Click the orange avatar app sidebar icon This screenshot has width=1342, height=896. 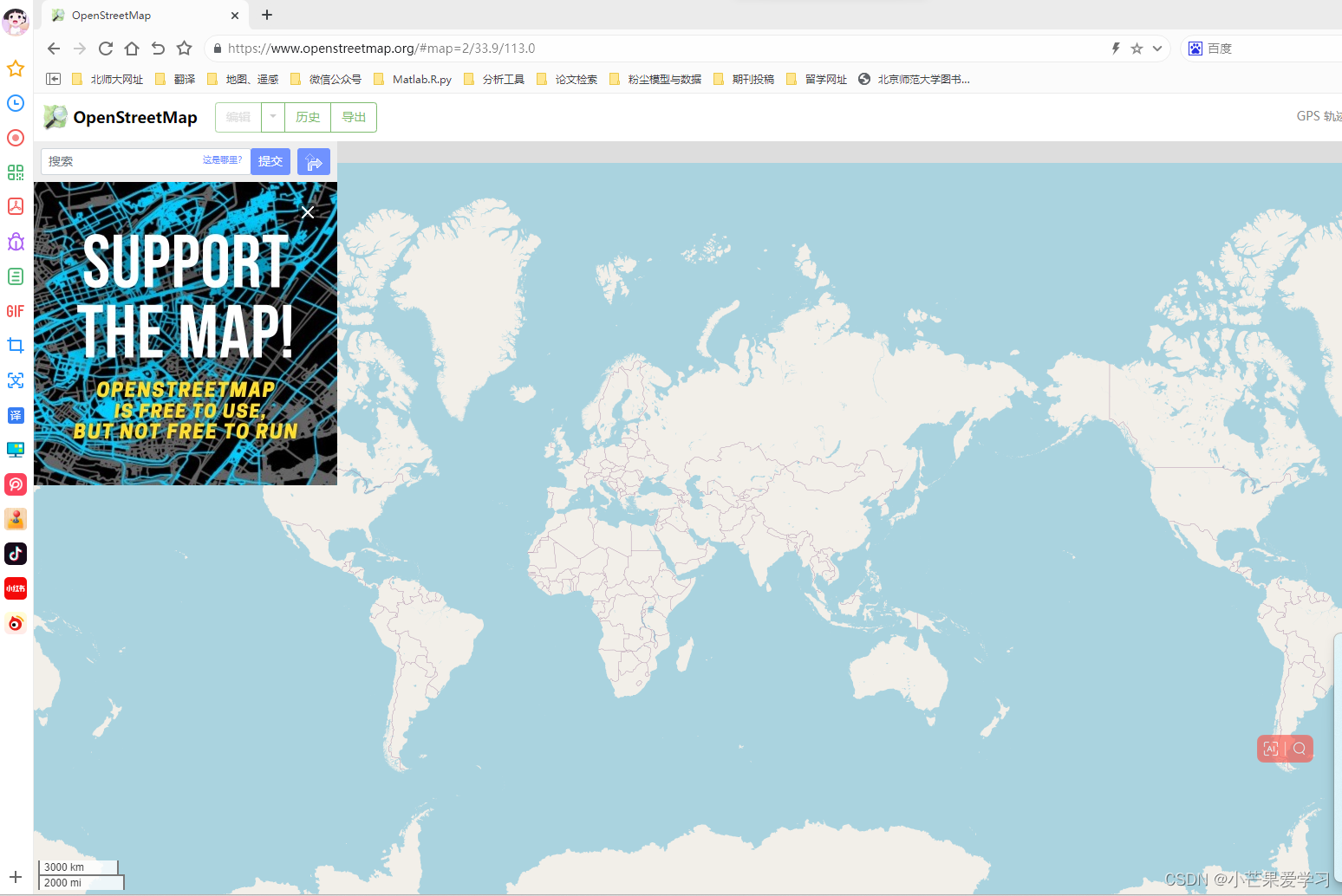point(16,519)
